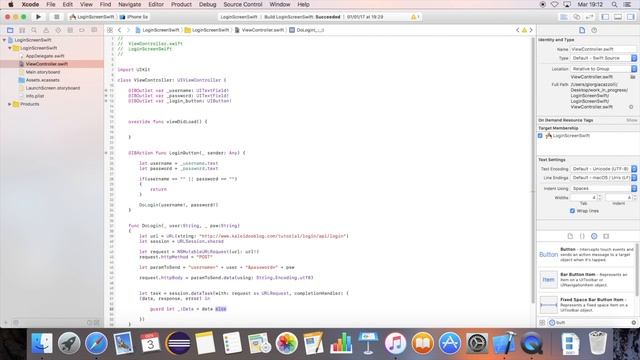Click the Tab width field
640x360 pixels.
(584, 198)
